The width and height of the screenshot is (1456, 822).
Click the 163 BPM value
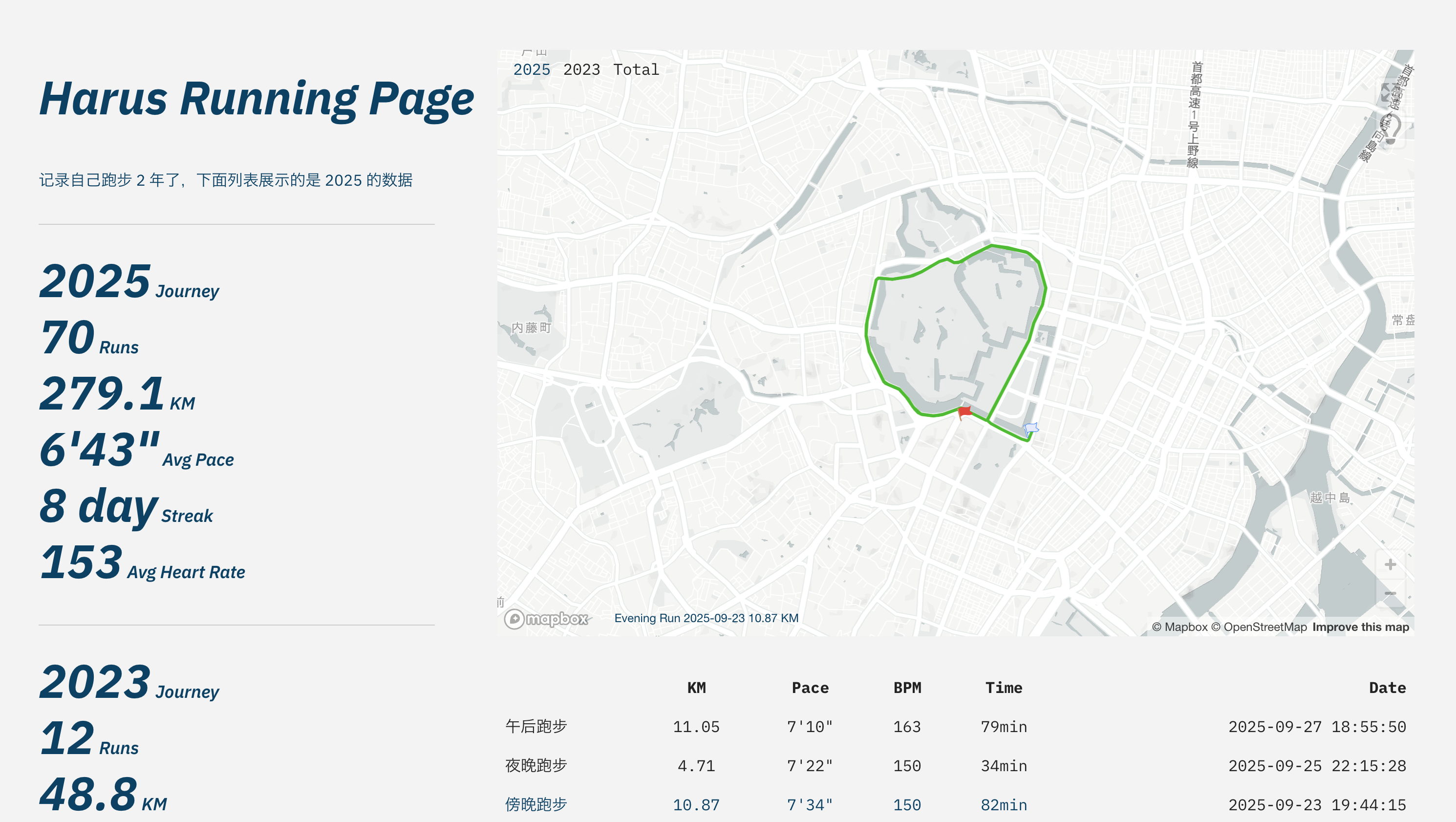907,726
